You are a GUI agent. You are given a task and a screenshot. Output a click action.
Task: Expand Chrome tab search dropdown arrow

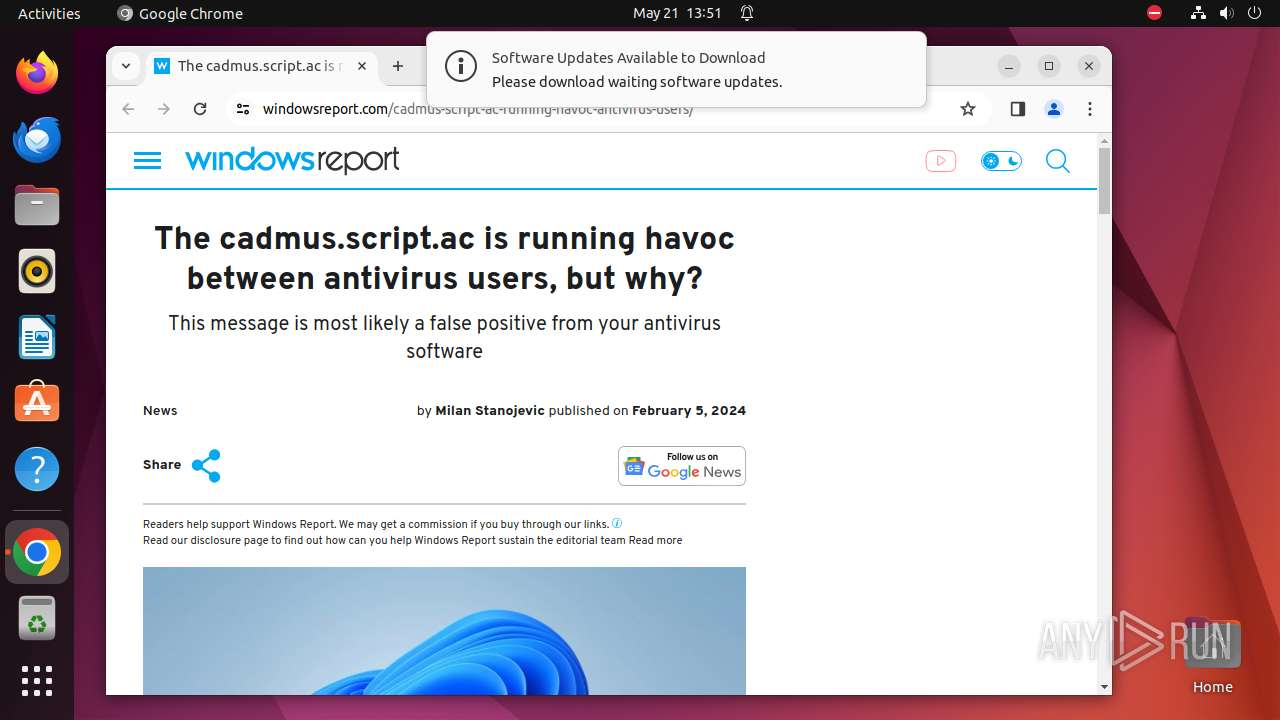coord(125,66)
